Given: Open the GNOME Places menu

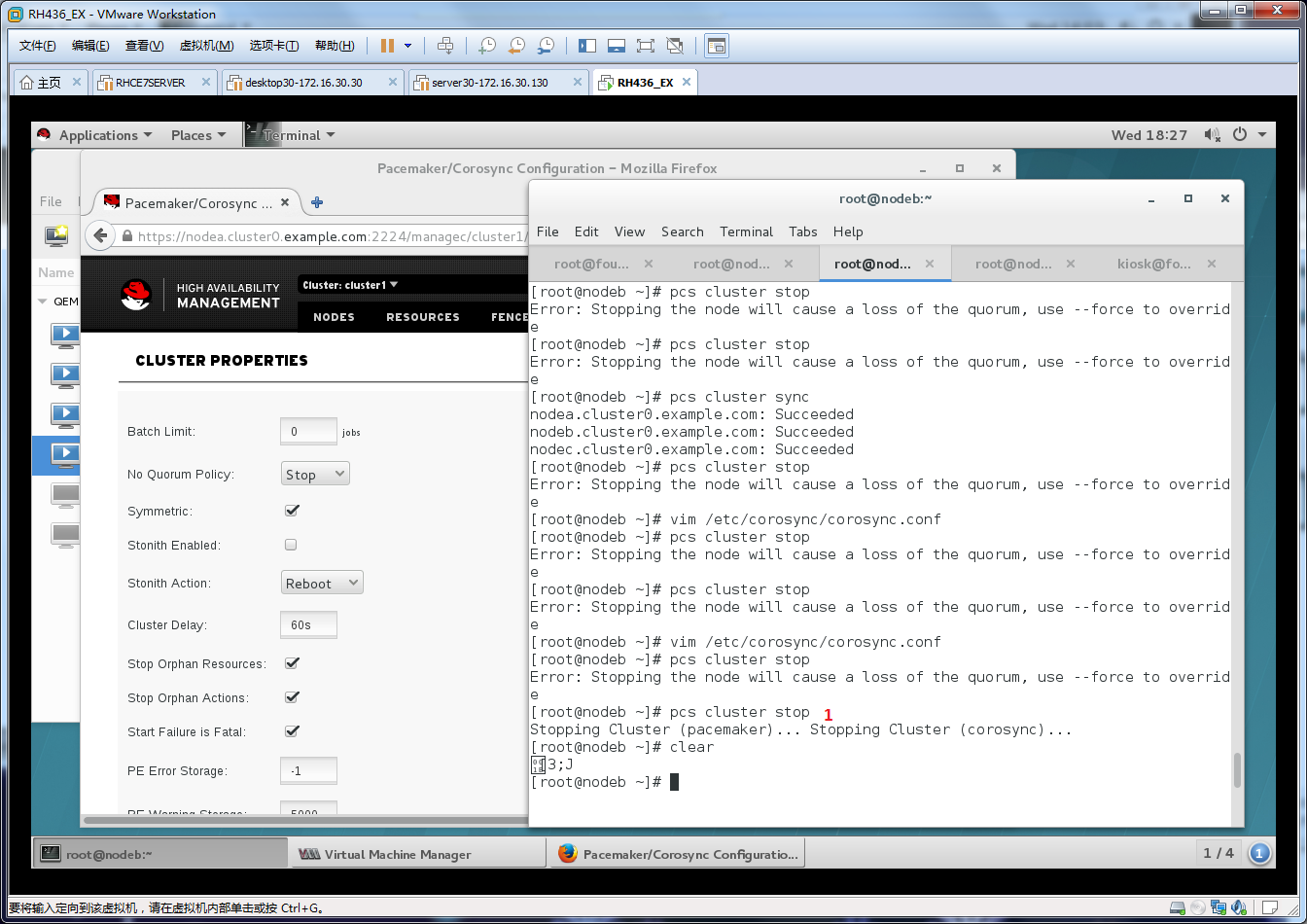Looking at the screenshot, I should [x=198, y=135].
